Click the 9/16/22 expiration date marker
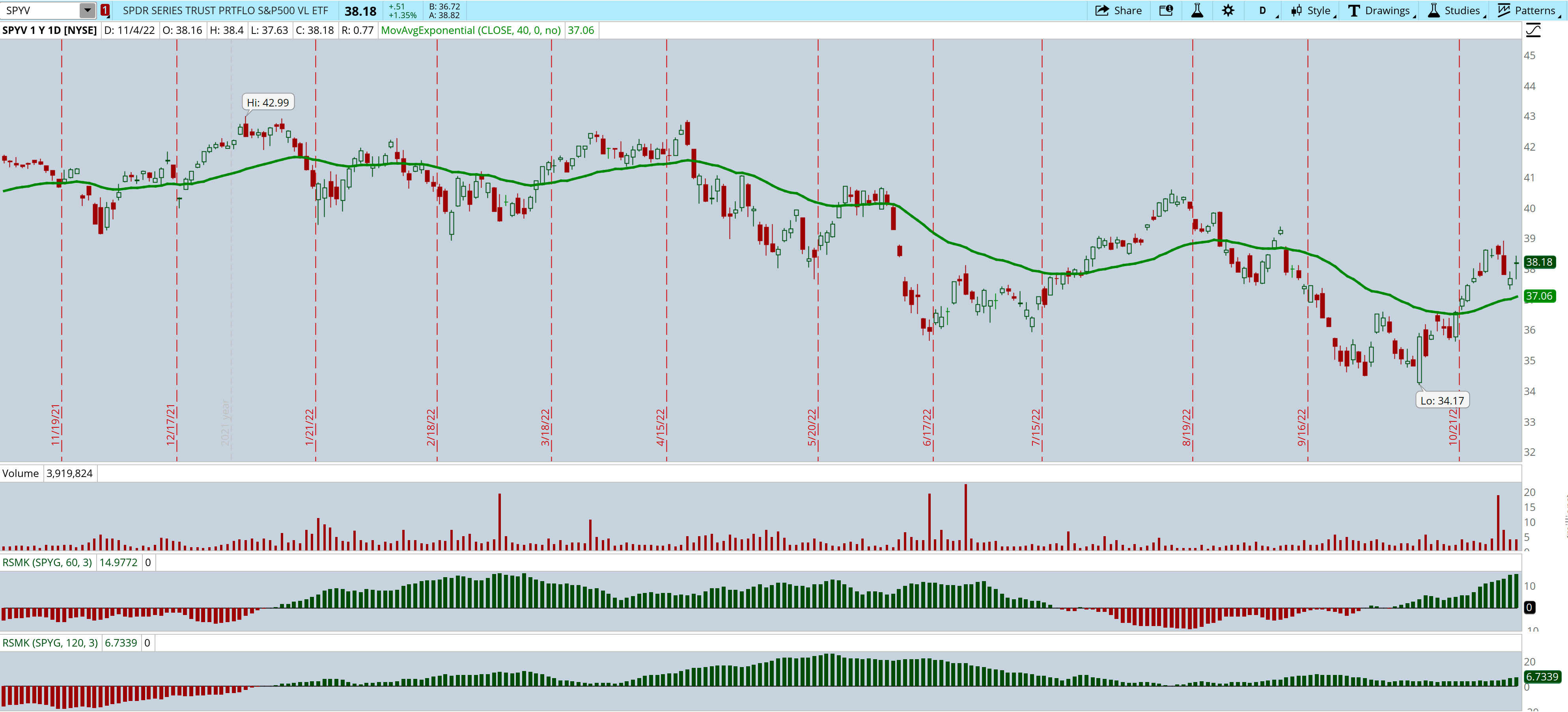 click(1302, 427)
